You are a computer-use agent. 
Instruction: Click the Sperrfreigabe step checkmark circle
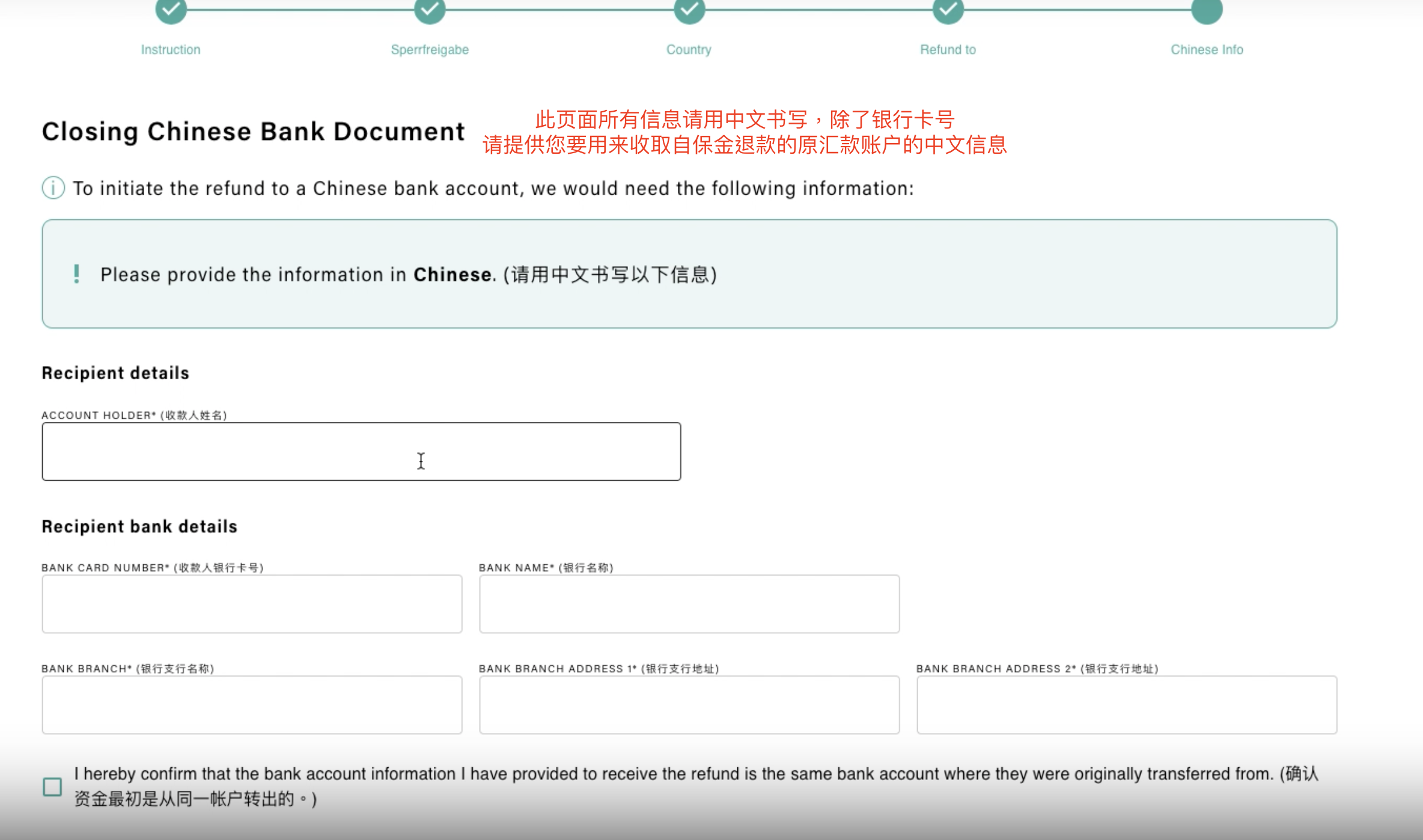coord(430,9)
